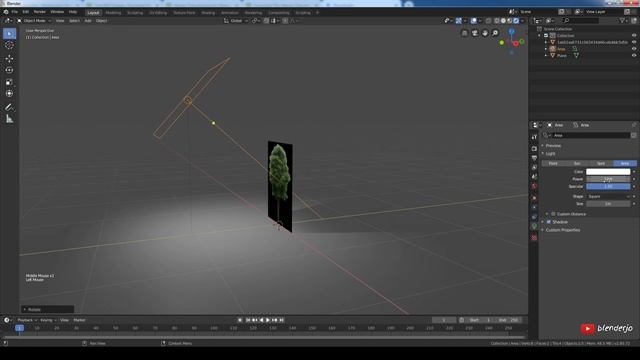Screen dimensions: 640x360
Task: Open the Render menu
Action: click(40, 12)
